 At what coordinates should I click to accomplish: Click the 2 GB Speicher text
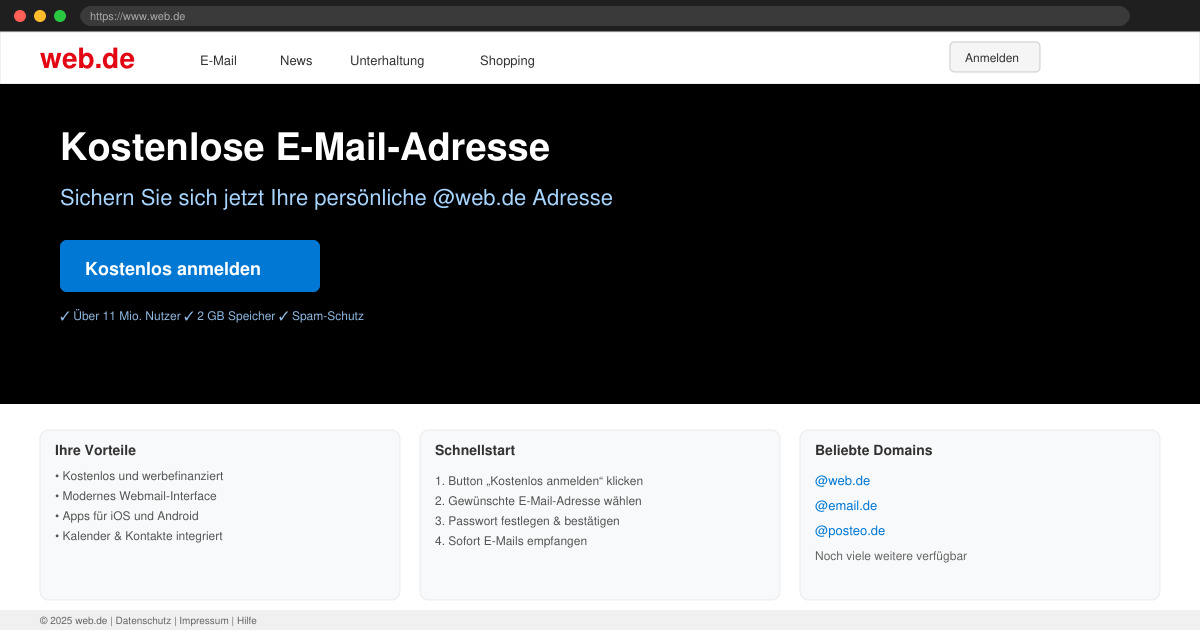coord(236,316)
